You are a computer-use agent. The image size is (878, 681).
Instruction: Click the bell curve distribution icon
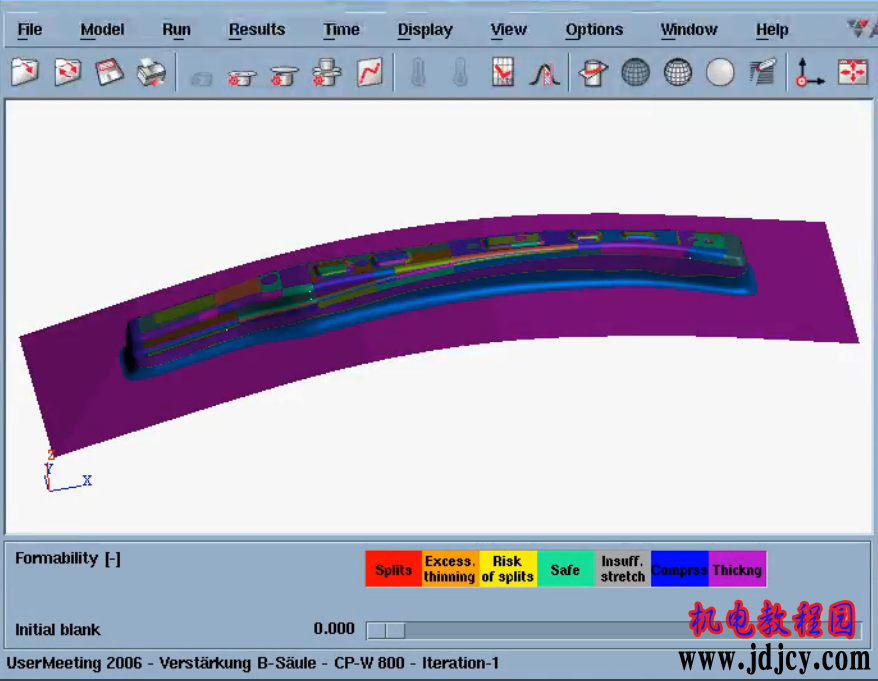point(544,72)
